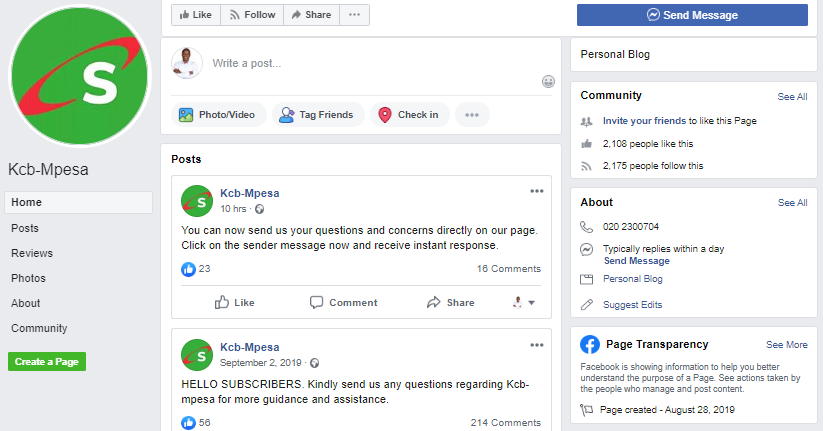Open the Kcb-Mpesa large profile picture

[80, 76]
